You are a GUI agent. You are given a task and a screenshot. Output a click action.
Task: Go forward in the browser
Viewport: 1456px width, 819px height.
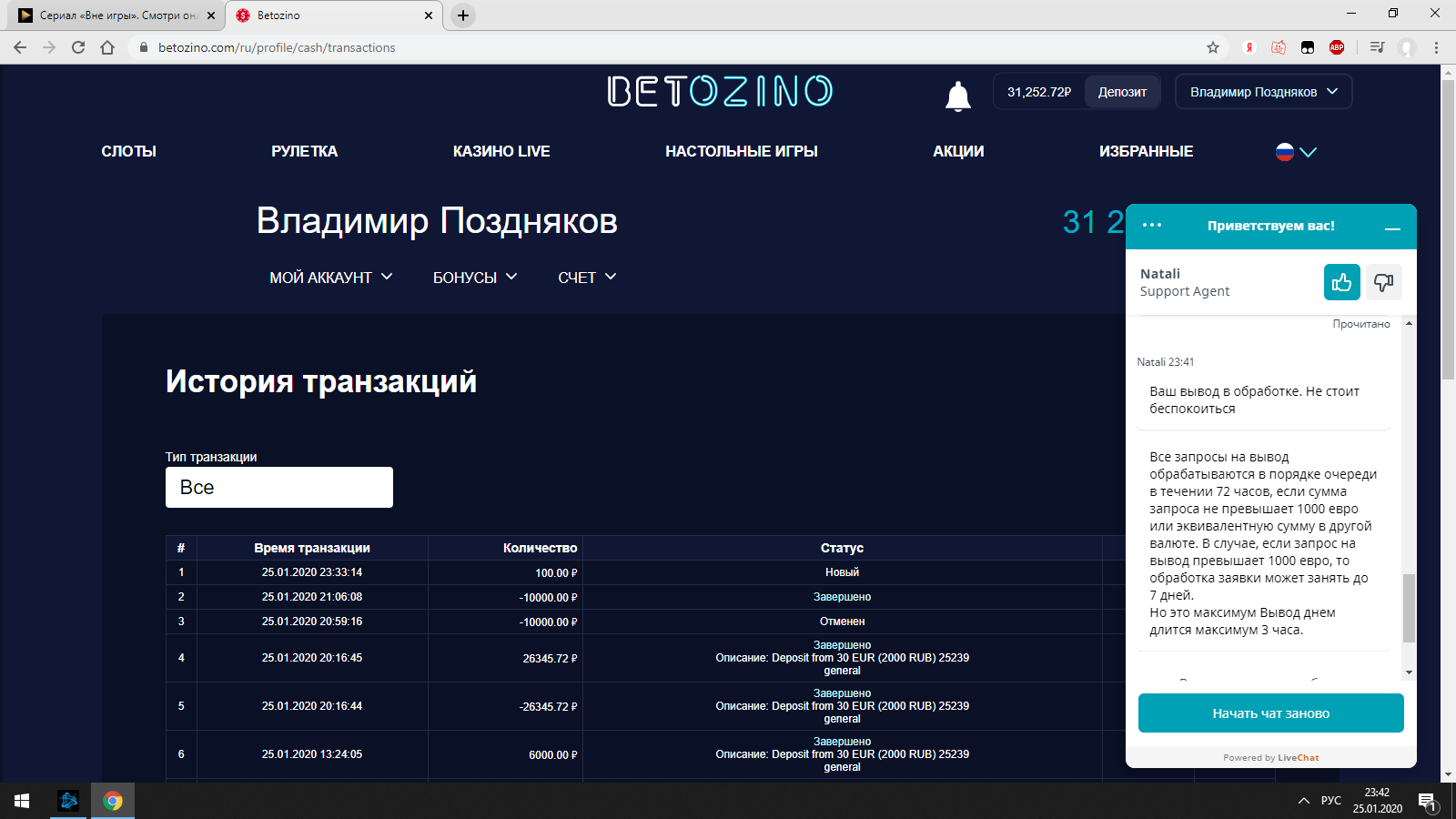[x=49, y=47]
